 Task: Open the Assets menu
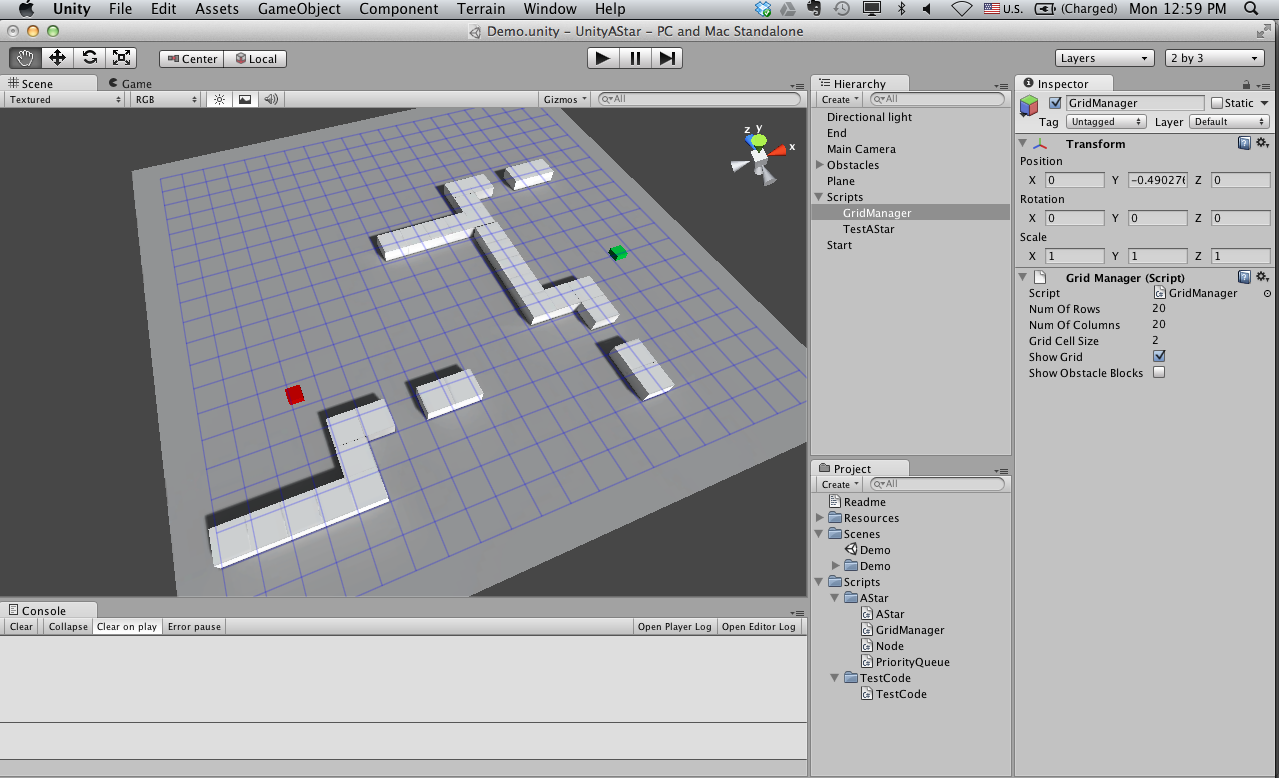coord(217,9)
